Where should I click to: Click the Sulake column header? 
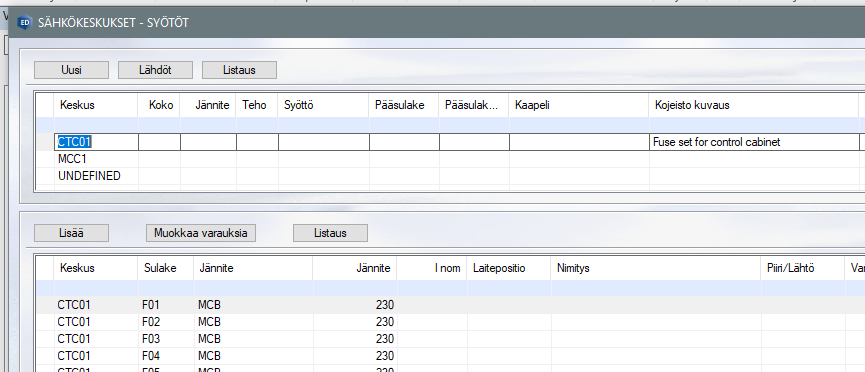[x=165, y=268]
